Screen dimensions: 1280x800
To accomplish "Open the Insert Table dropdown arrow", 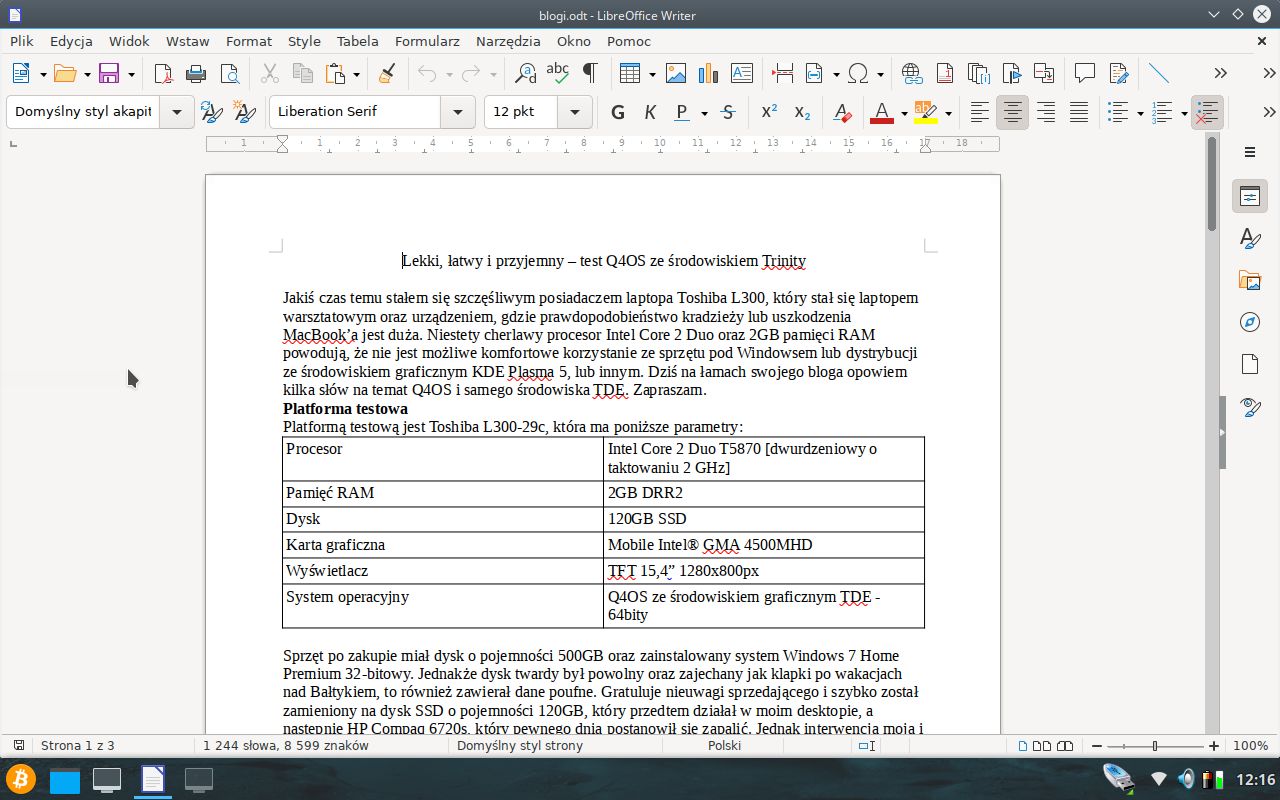I will (652, 73).
